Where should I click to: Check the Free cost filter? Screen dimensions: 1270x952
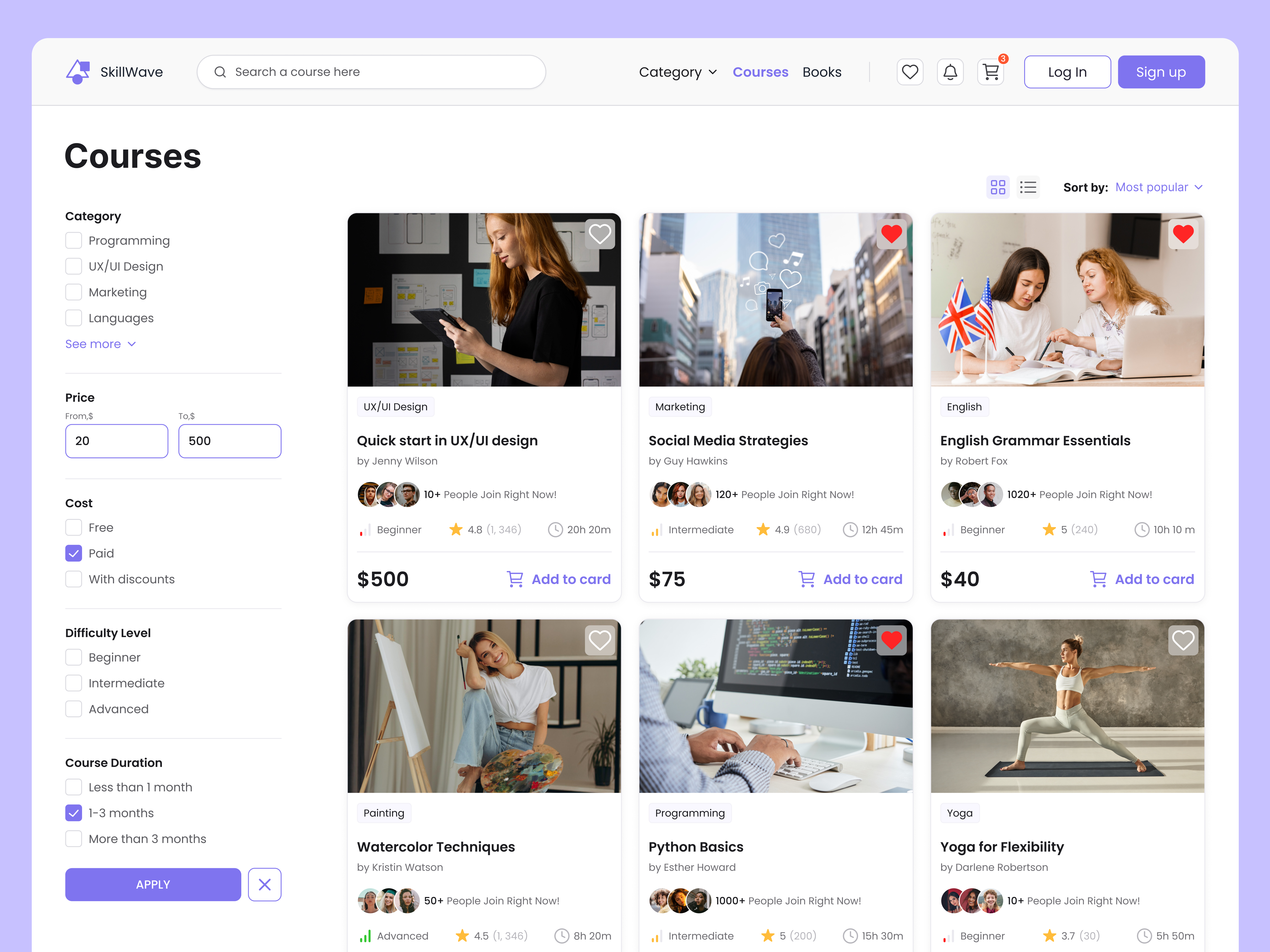[74, 527]
